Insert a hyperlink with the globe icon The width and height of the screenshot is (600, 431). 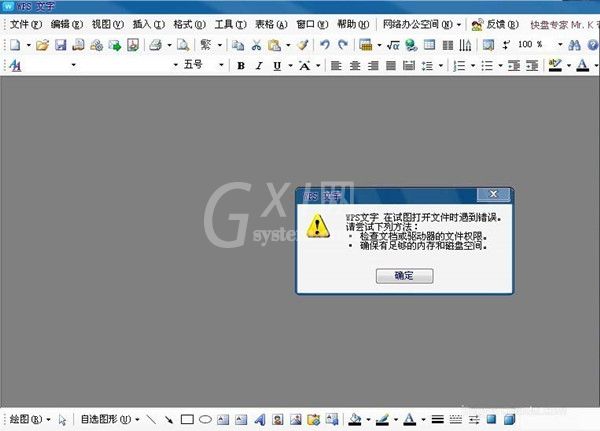(411, 45)
